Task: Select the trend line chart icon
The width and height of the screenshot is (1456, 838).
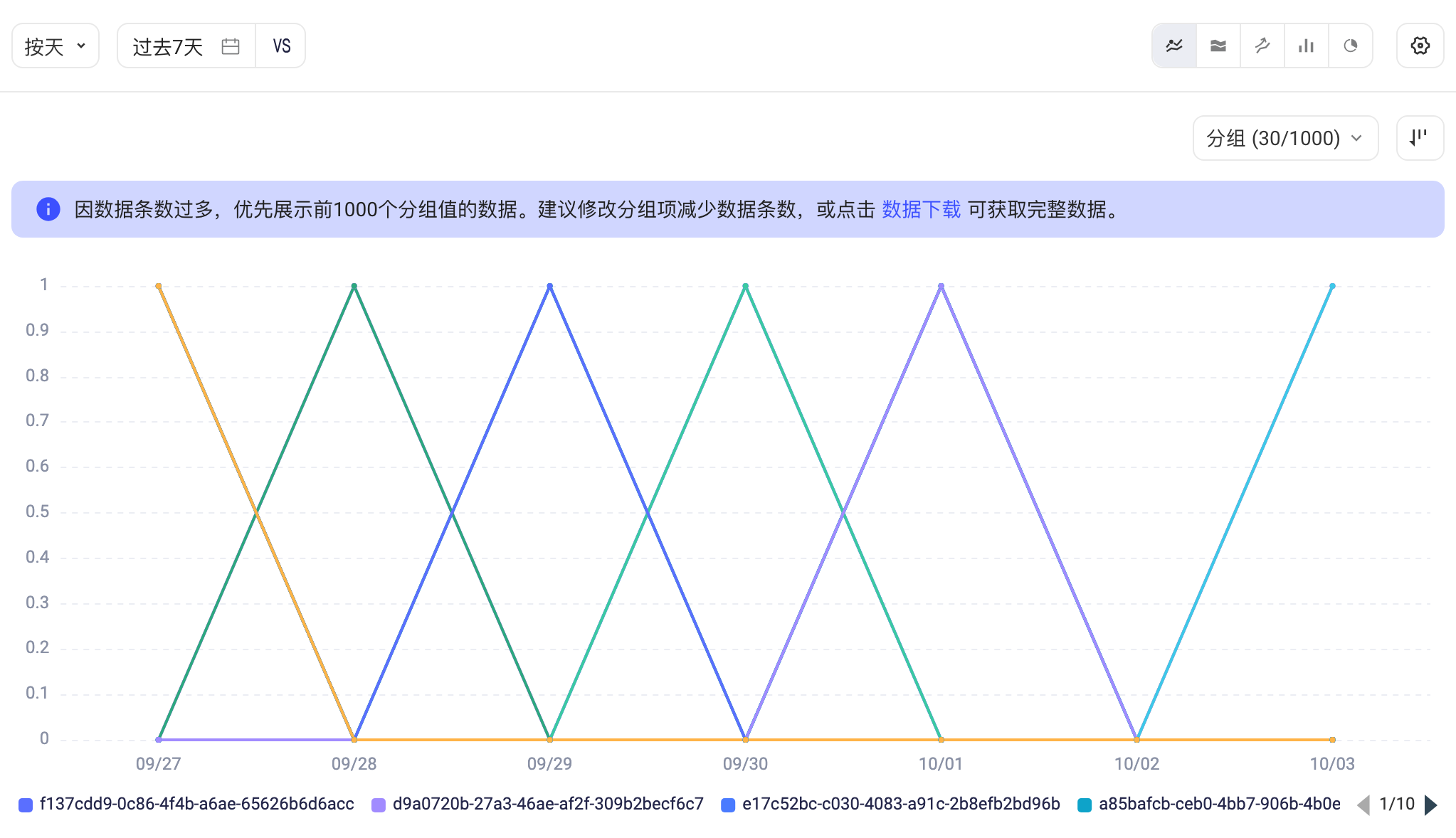Action: pos(1262,46)
